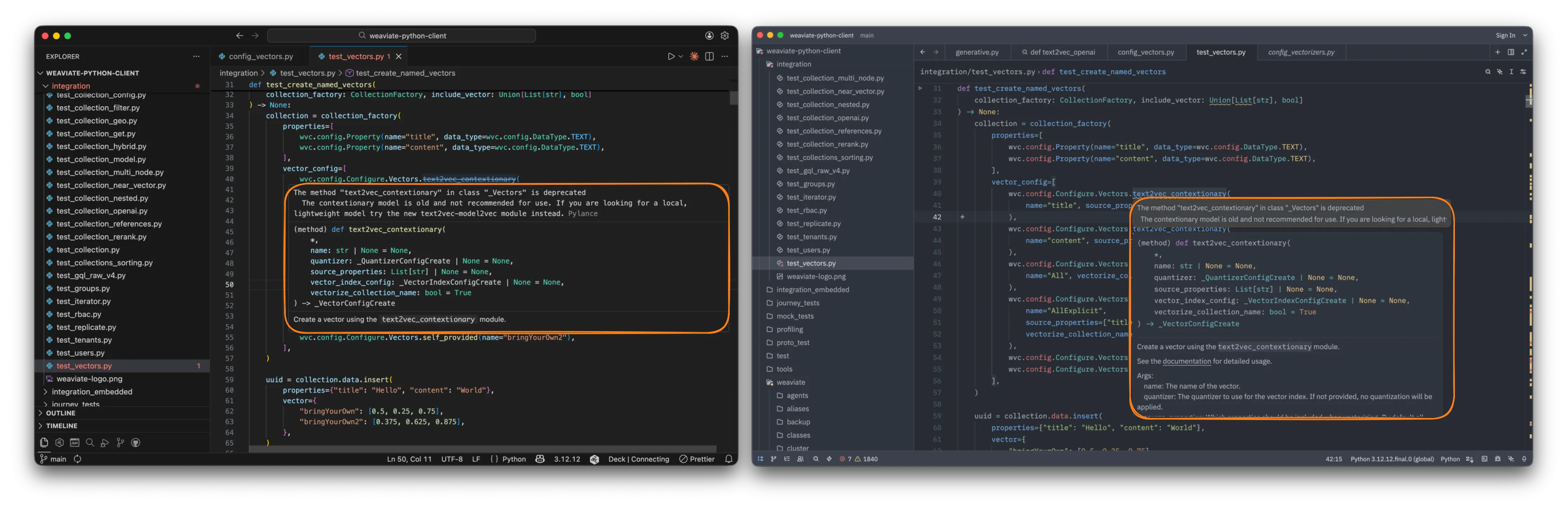Open Zed editor controls icon in toolbar
1568x511 pixels.
1523,72
